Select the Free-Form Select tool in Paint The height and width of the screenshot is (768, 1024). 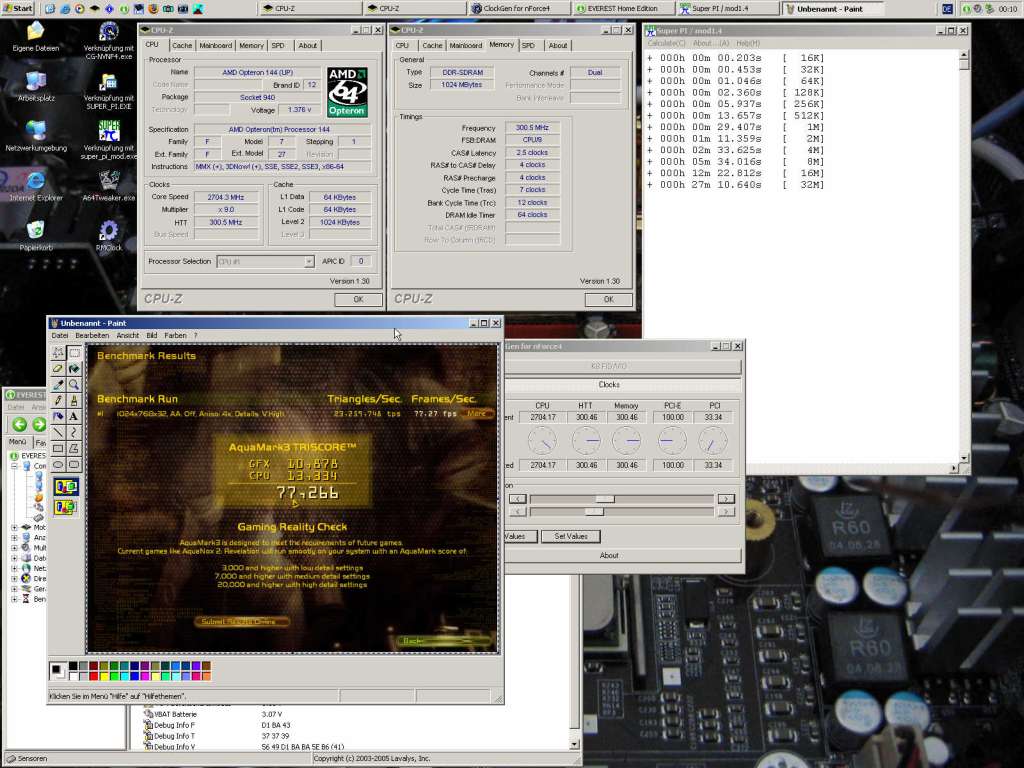point(58,353)
